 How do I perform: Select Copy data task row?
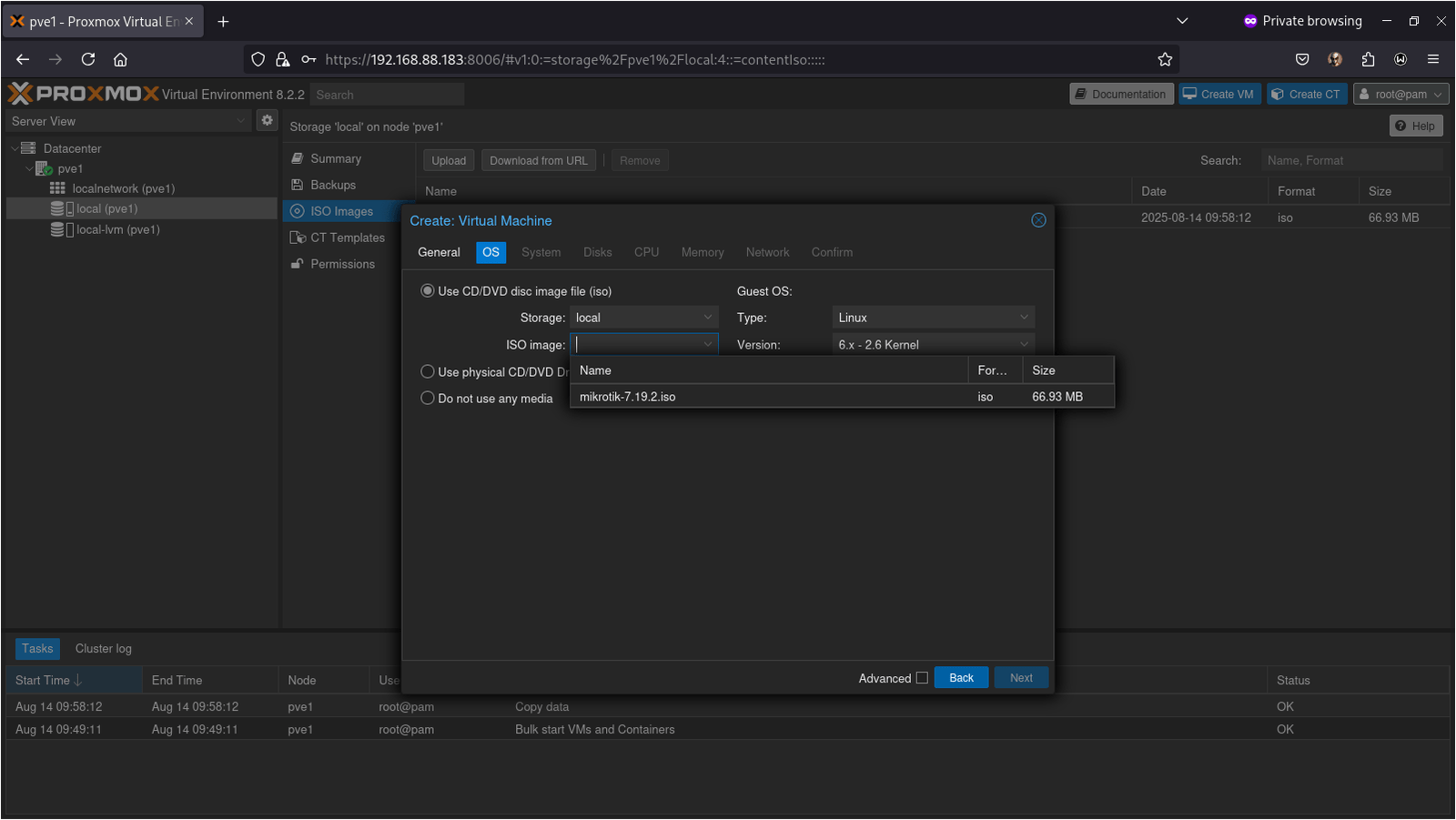(727, 706)
